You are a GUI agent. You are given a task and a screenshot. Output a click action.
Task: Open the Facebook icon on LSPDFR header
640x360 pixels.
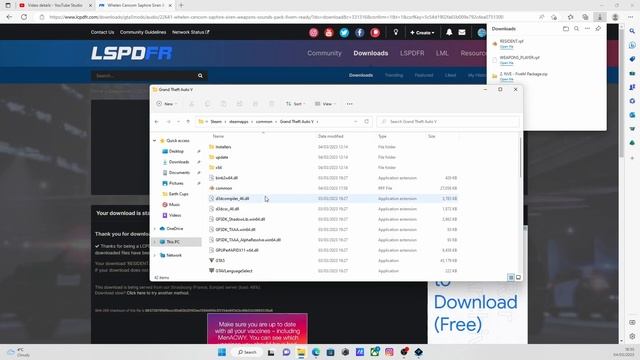pyautogui.click(x=360, y=33)
